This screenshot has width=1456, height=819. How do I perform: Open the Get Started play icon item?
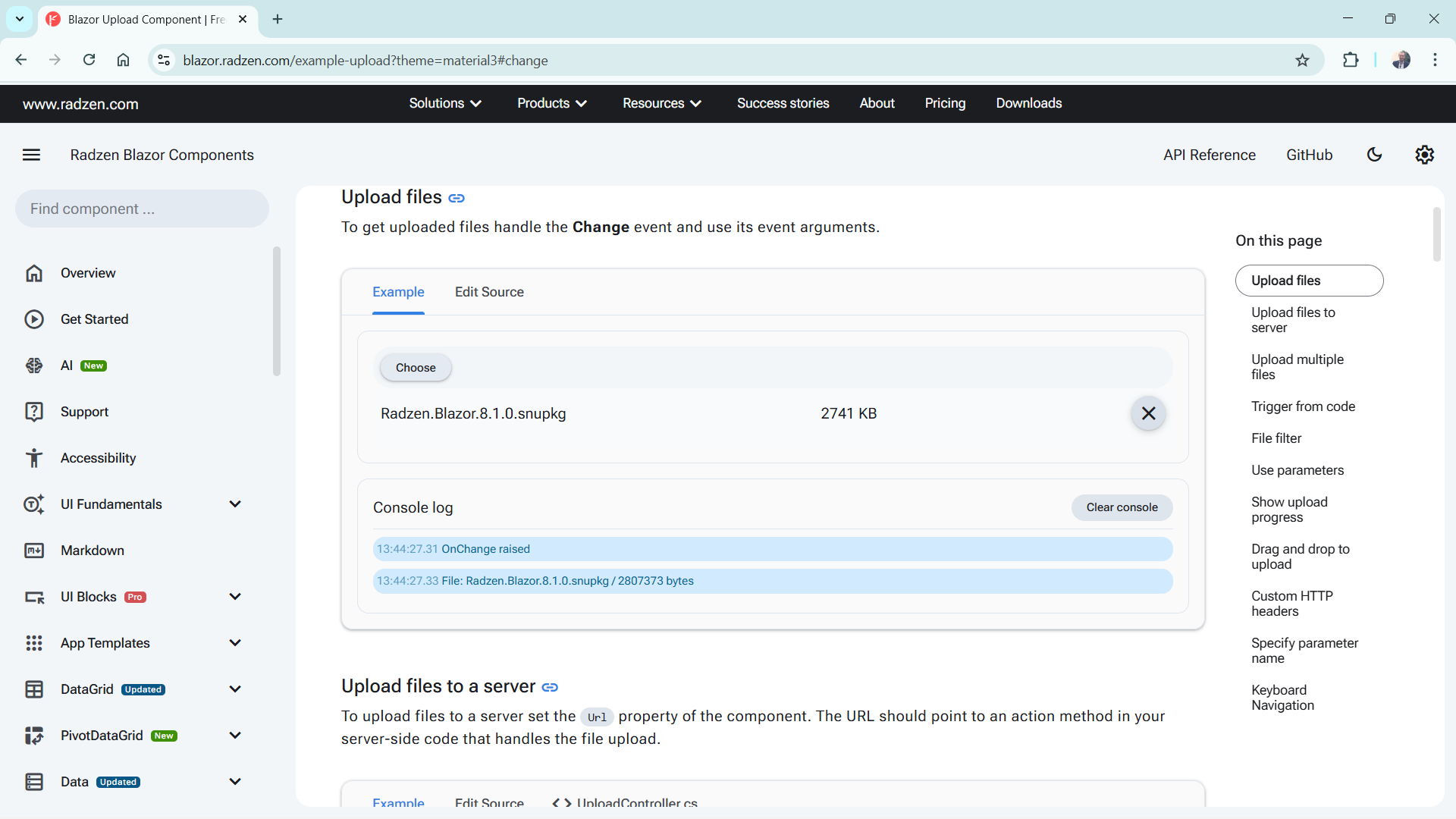[34, 319]
